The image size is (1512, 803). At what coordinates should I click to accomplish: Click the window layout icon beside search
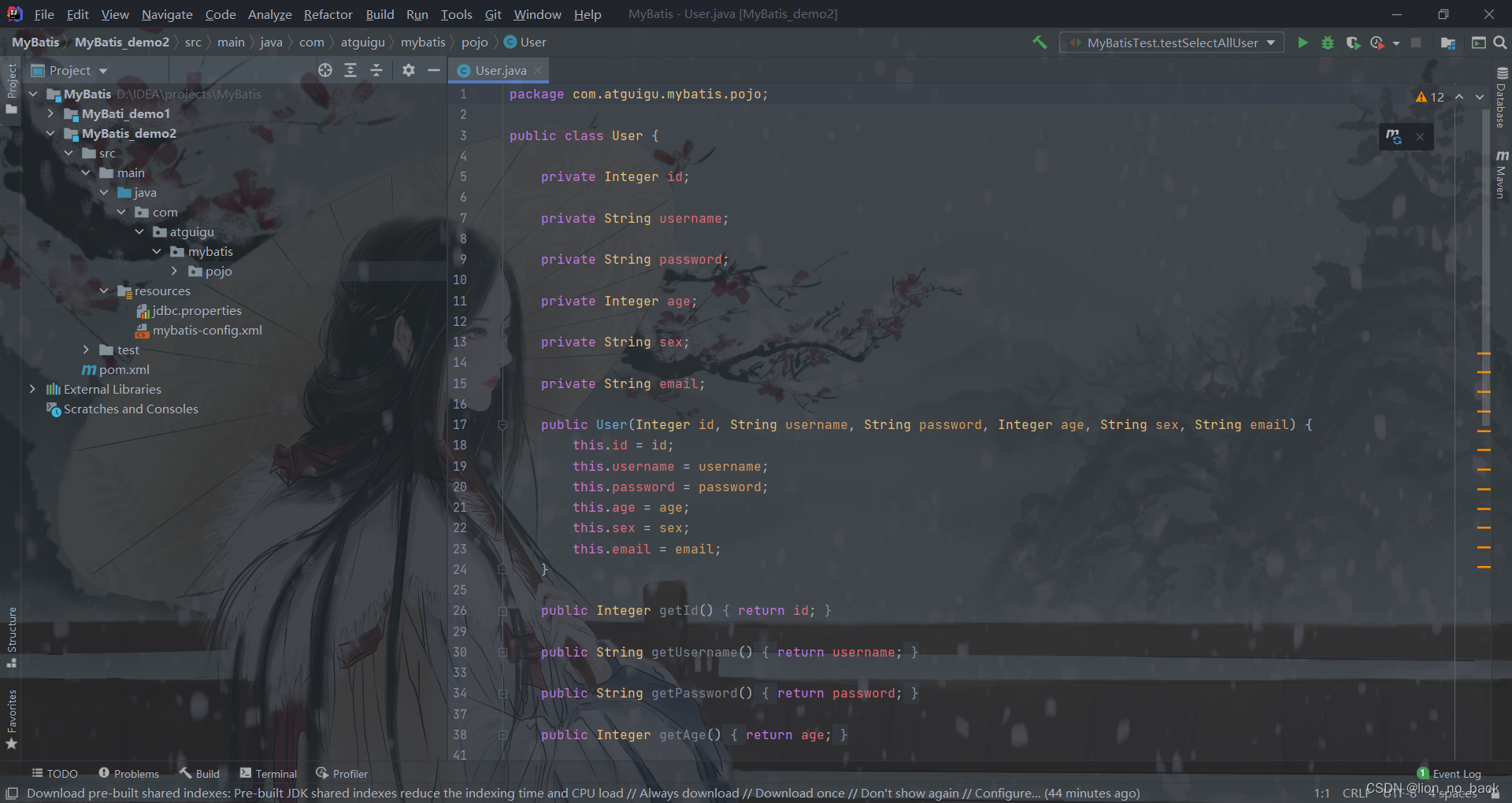click(x=1478, y=43)
